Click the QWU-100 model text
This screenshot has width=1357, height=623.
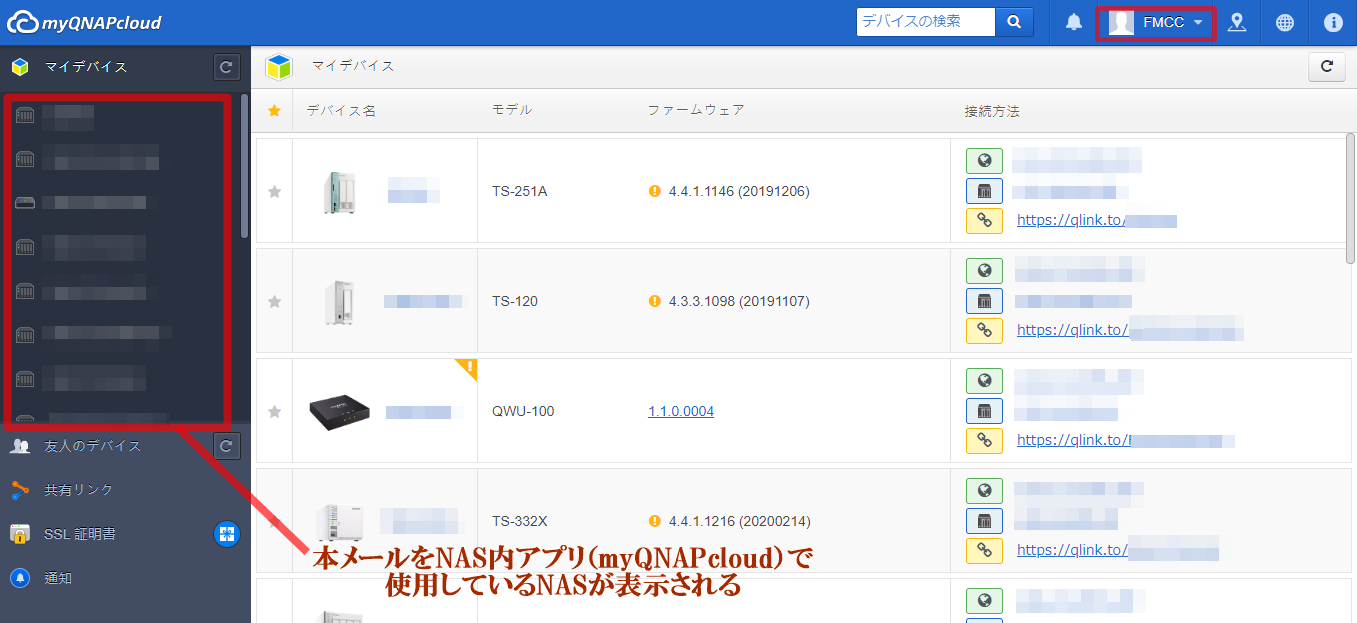click(523, 411)
